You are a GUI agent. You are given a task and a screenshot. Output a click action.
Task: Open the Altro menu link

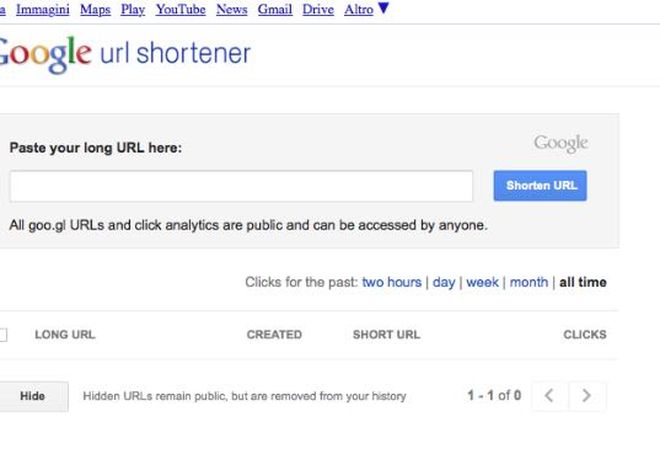pos(359,10)
